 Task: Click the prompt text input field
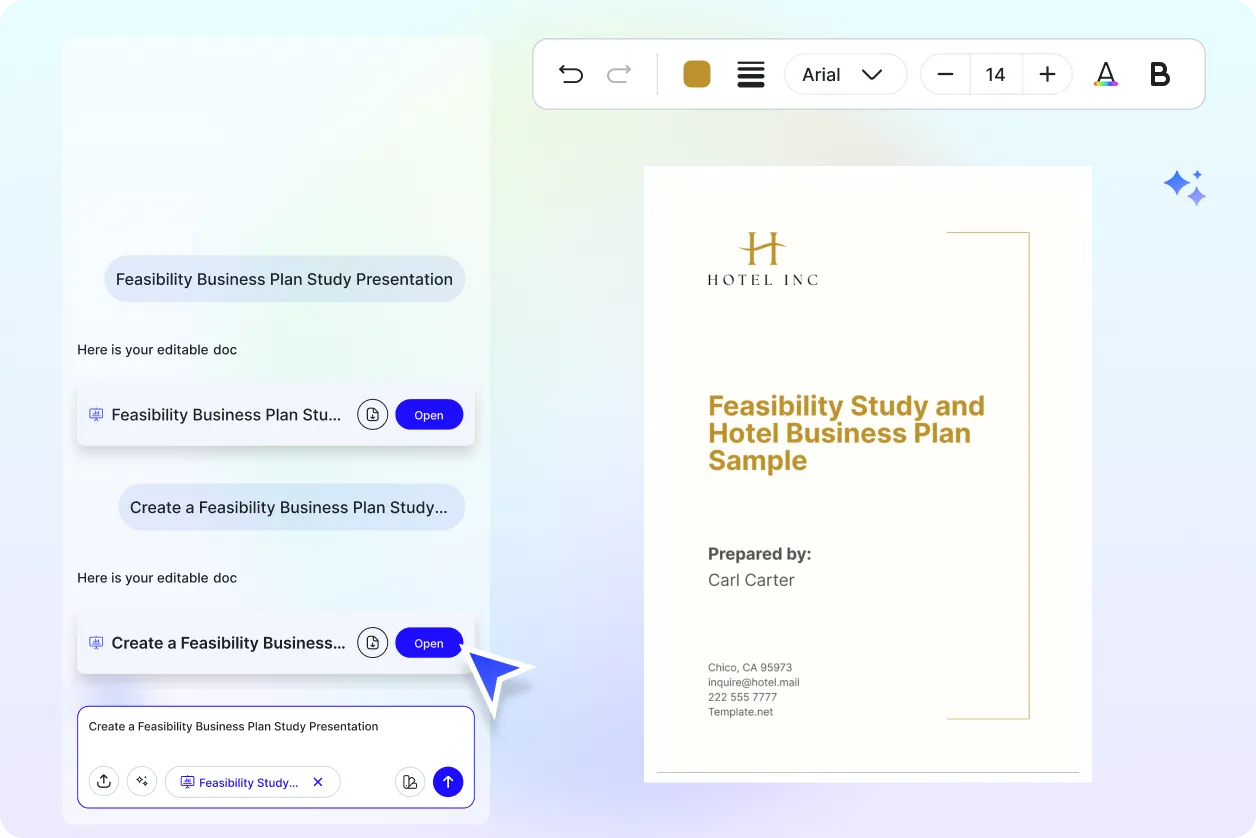pyautogui.click(x=233, y=726)
